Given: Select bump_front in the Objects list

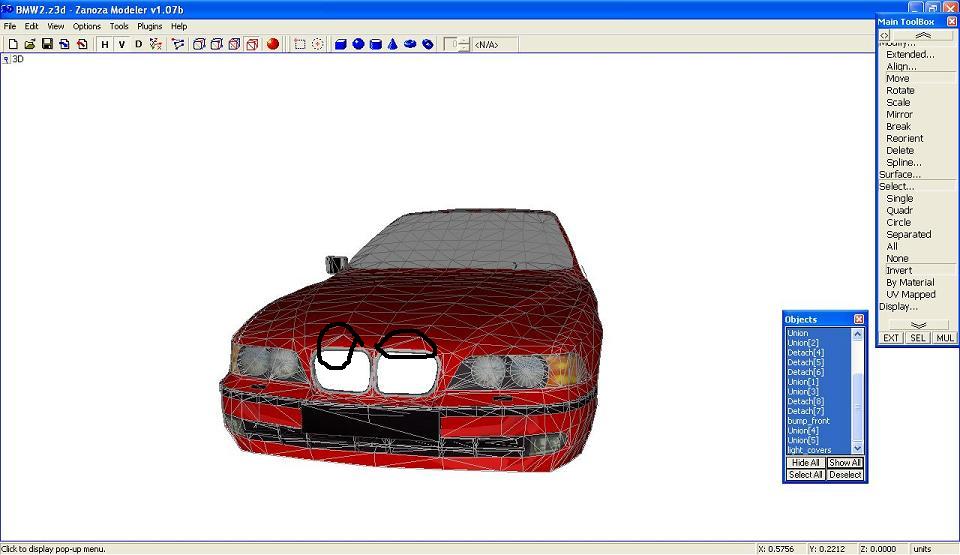Looking at the screenshot, I should pyautogui.click(x=808, y=421).
